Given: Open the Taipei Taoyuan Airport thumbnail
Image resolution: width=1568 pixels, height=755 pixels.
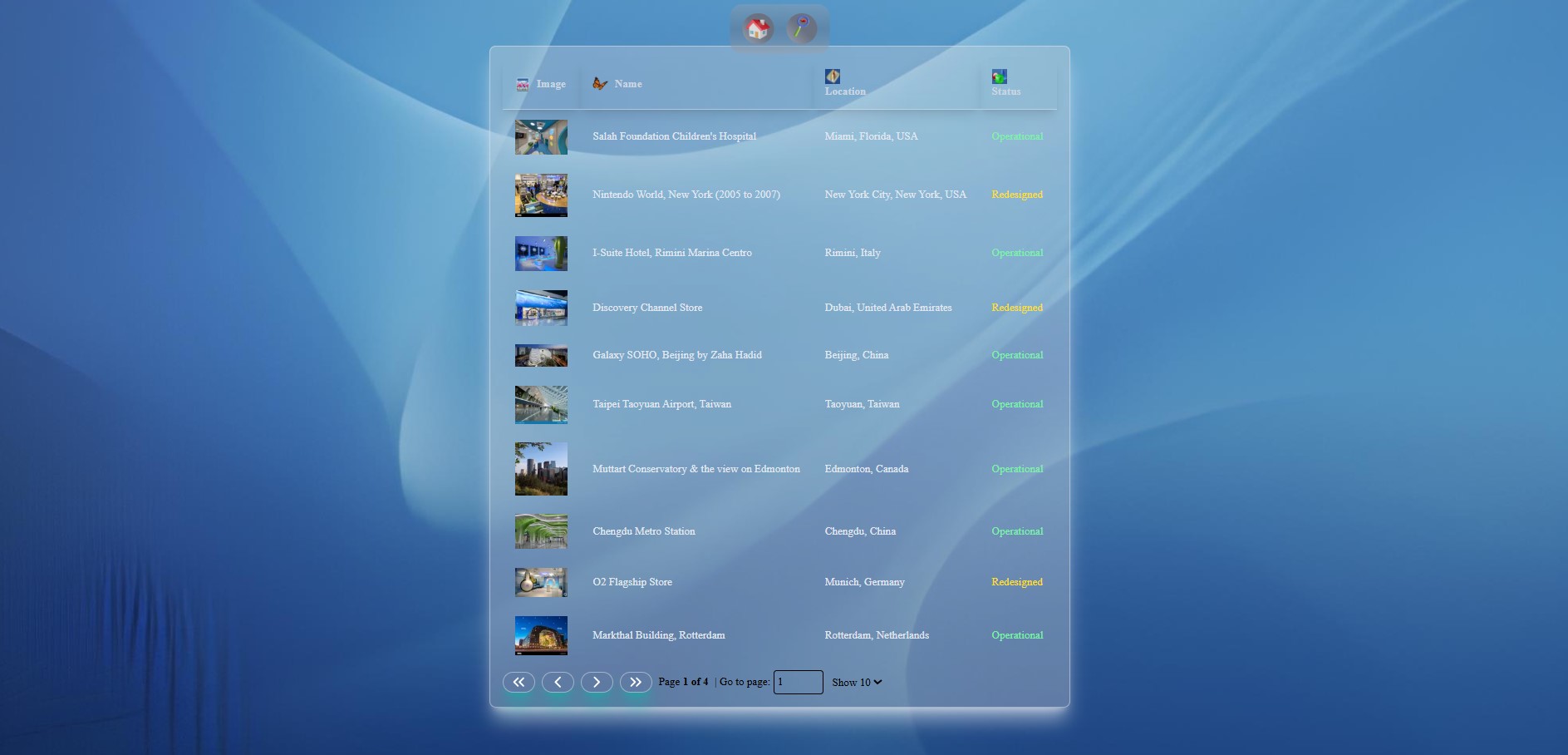Looking at the screenshot, I should pos(541,404).
